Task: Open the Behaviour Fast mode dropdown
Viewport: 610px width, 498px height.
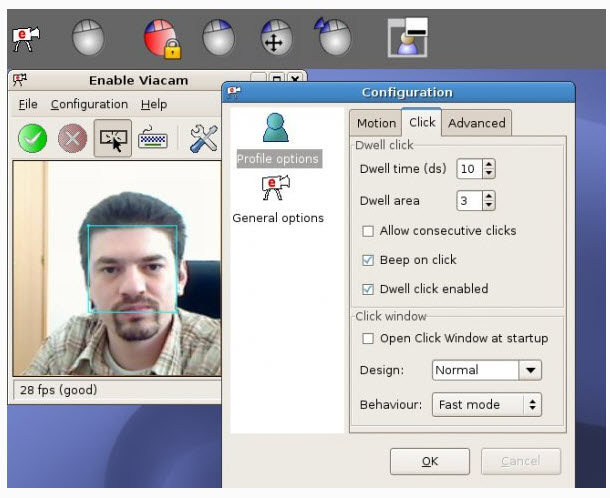Action: pyautogui.click(x=487, y=405)
